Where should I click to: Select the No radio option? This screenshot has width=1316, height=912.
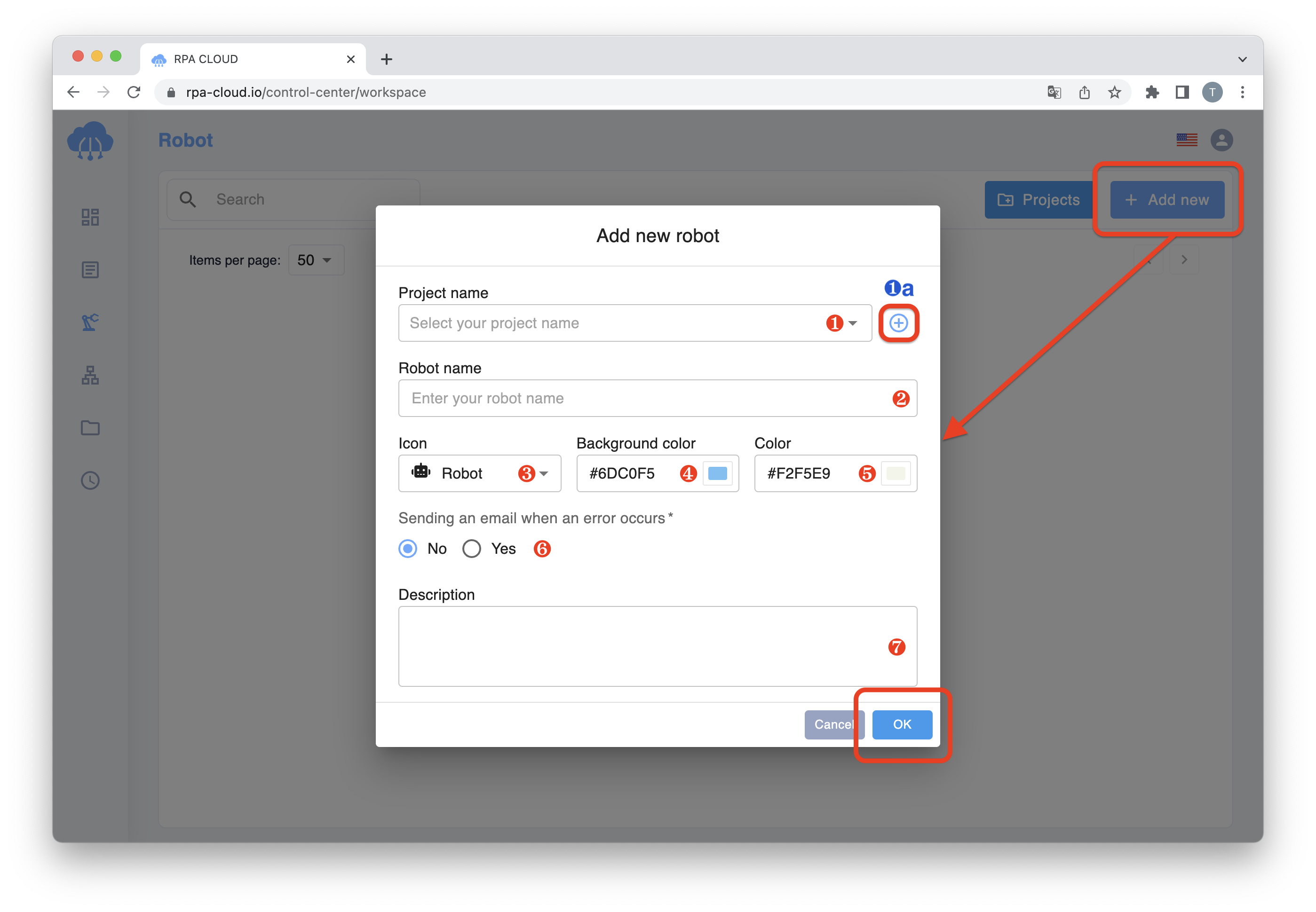coord(408,549)
